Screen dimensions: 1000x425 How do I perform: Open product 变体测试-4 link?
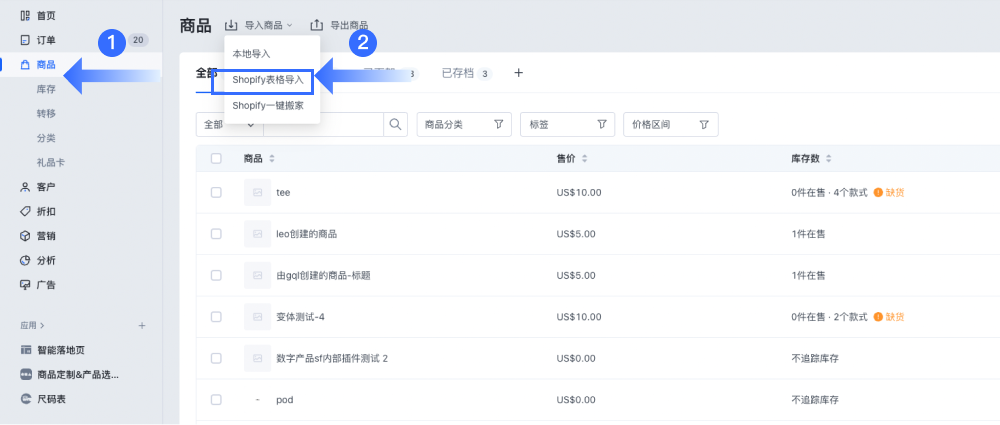pyautogui.click(x=300, y=317)
